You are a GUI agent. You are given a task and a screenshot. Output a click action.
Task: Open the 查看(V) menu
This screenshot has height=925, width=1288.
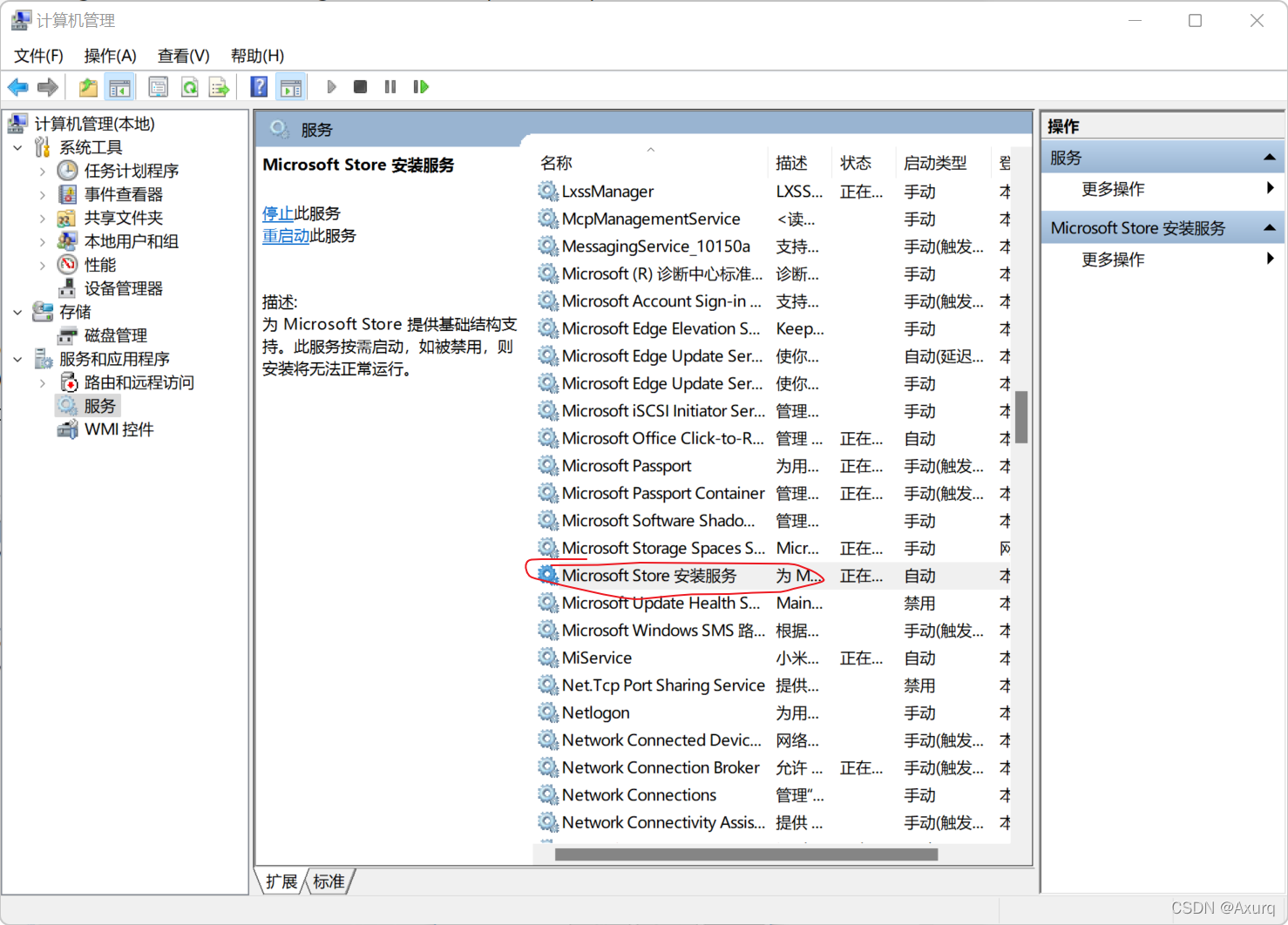(x=183, y=56)
